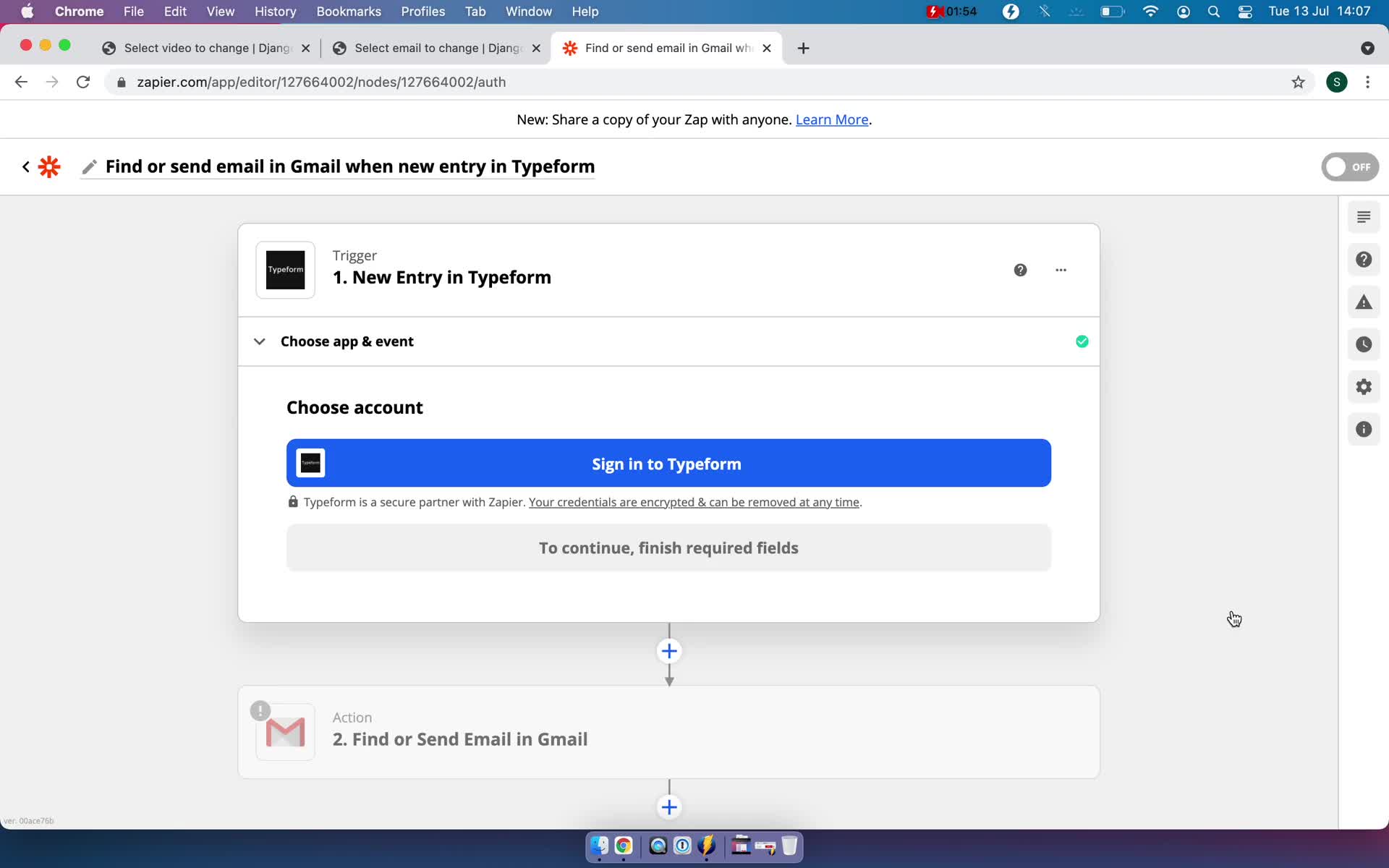
Task: Click the help question mark icon on trigger card
Action: (1020, 269)
